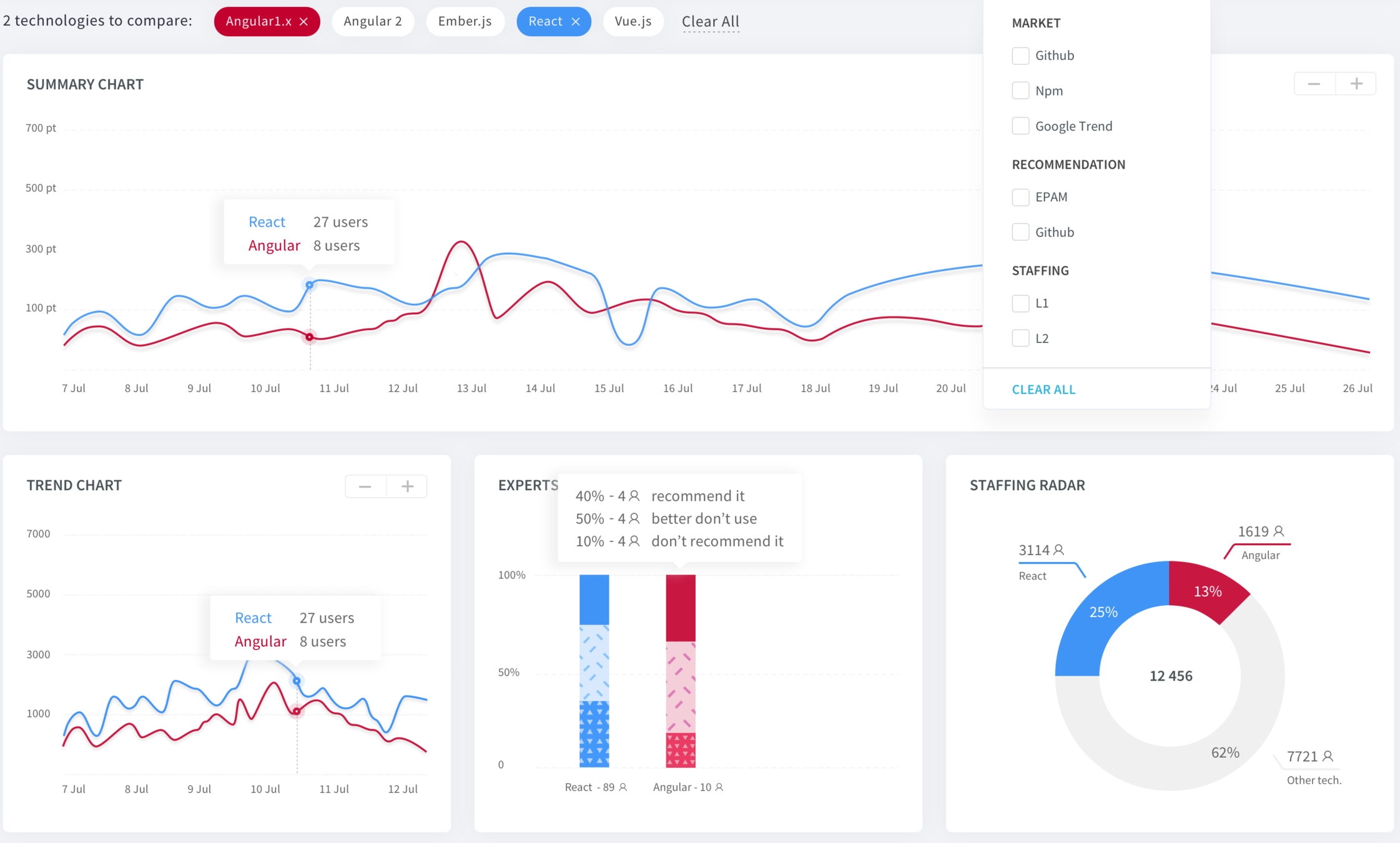
Task: Click the top Clear All link
Action: [x=710, y=22]
